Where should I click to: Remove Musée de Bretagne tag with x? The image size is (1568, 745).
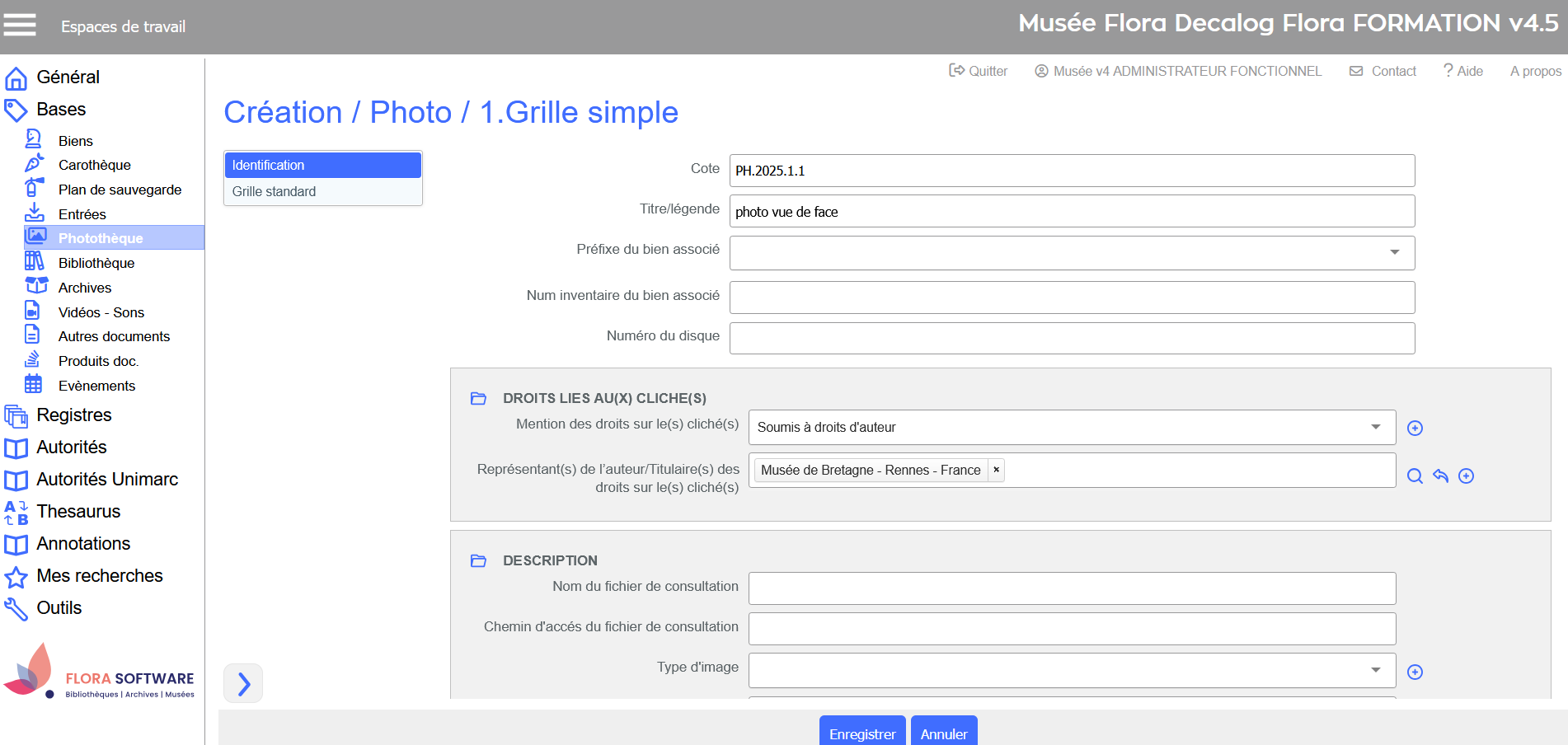pos(996,470)
